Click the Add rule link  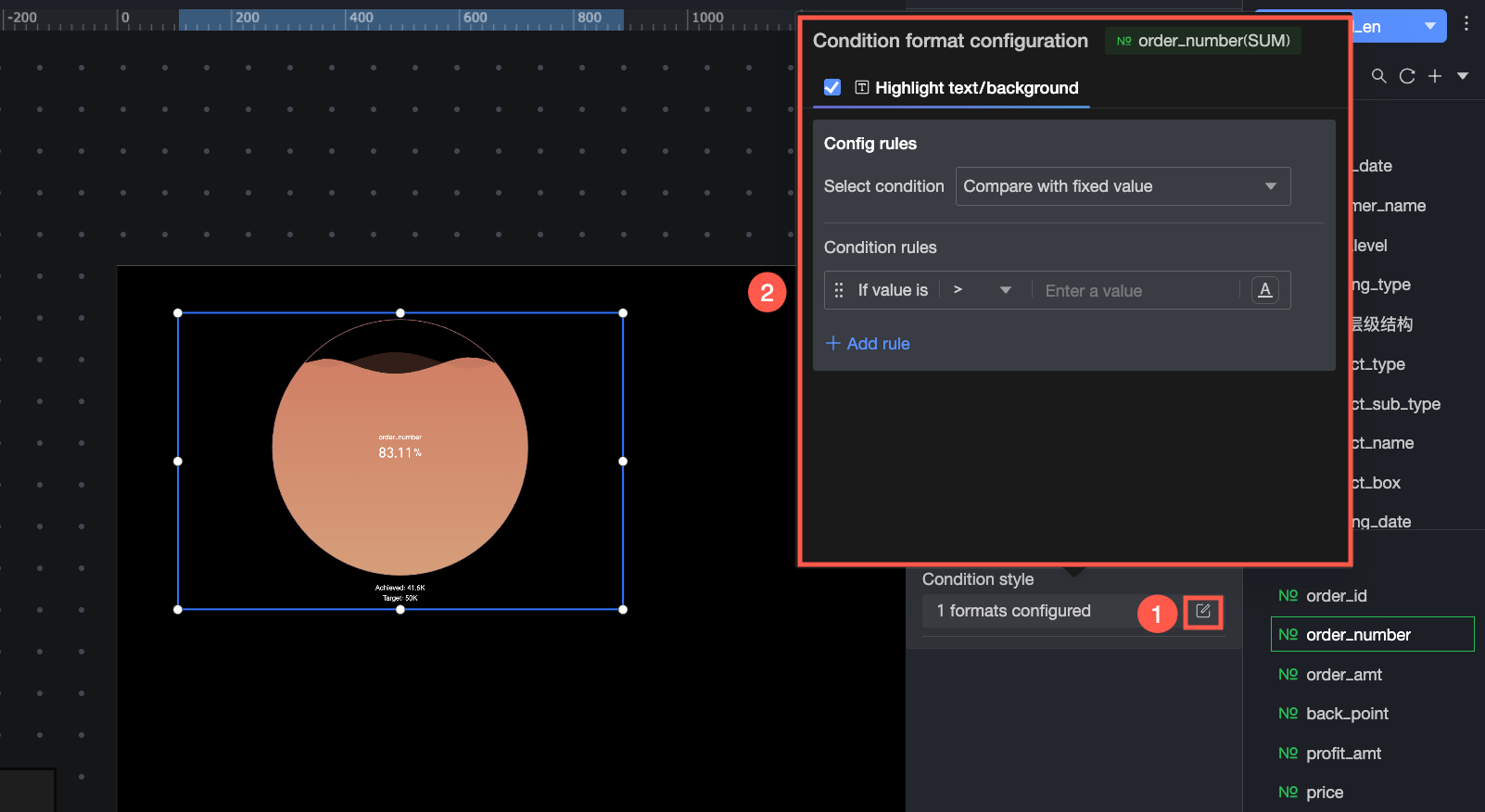(868, 344)
